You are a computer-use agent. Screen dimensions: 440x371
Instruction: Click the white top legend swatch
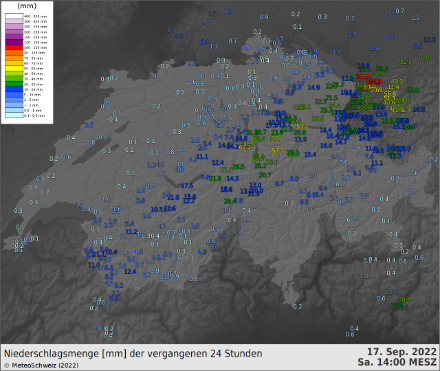pos(14,16)
